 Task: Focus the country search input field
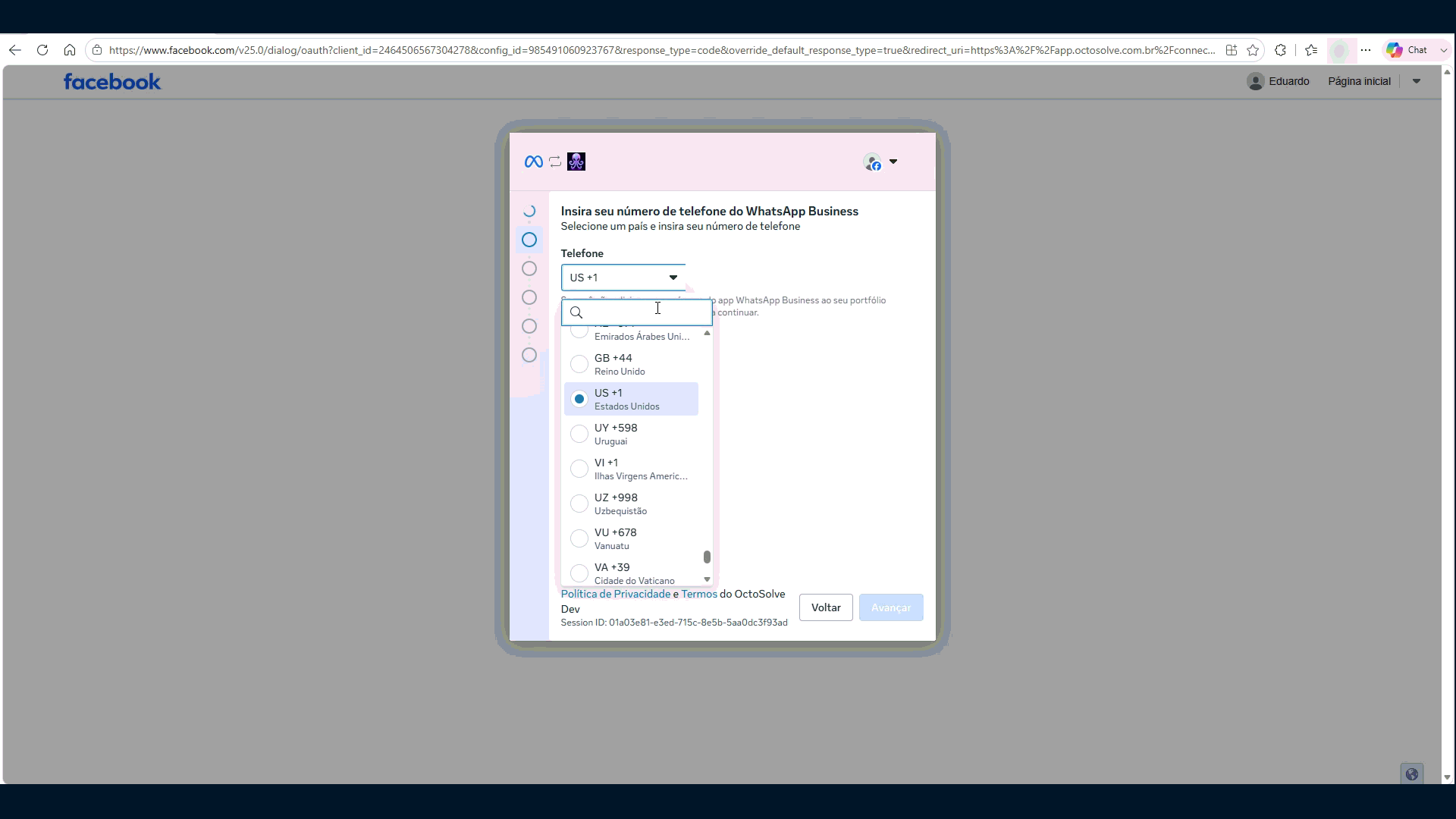click(x=637, y=312)
